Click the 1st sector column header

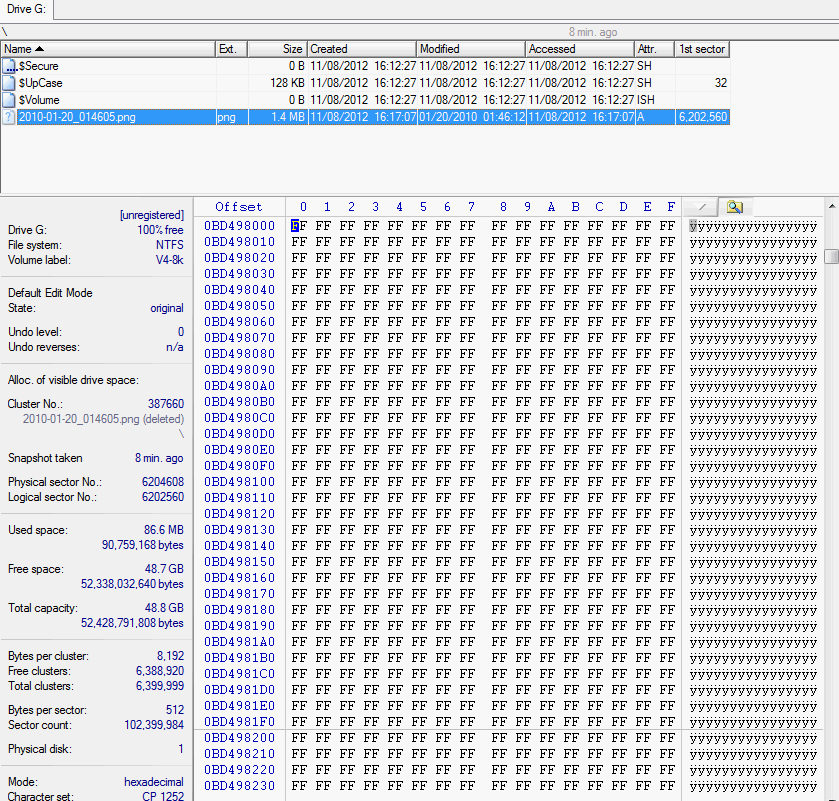702,49
